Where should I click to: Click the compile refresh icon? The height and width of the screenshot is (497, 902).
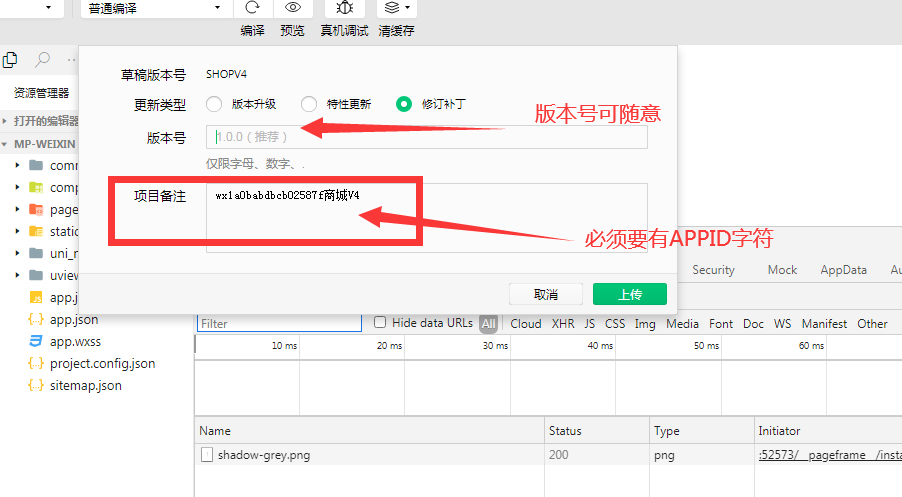252,8
